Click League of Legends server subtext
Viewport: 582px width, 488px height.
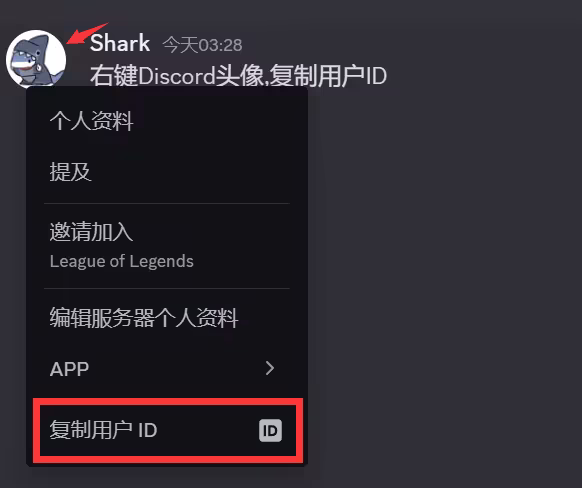click(x=122, y=261)
